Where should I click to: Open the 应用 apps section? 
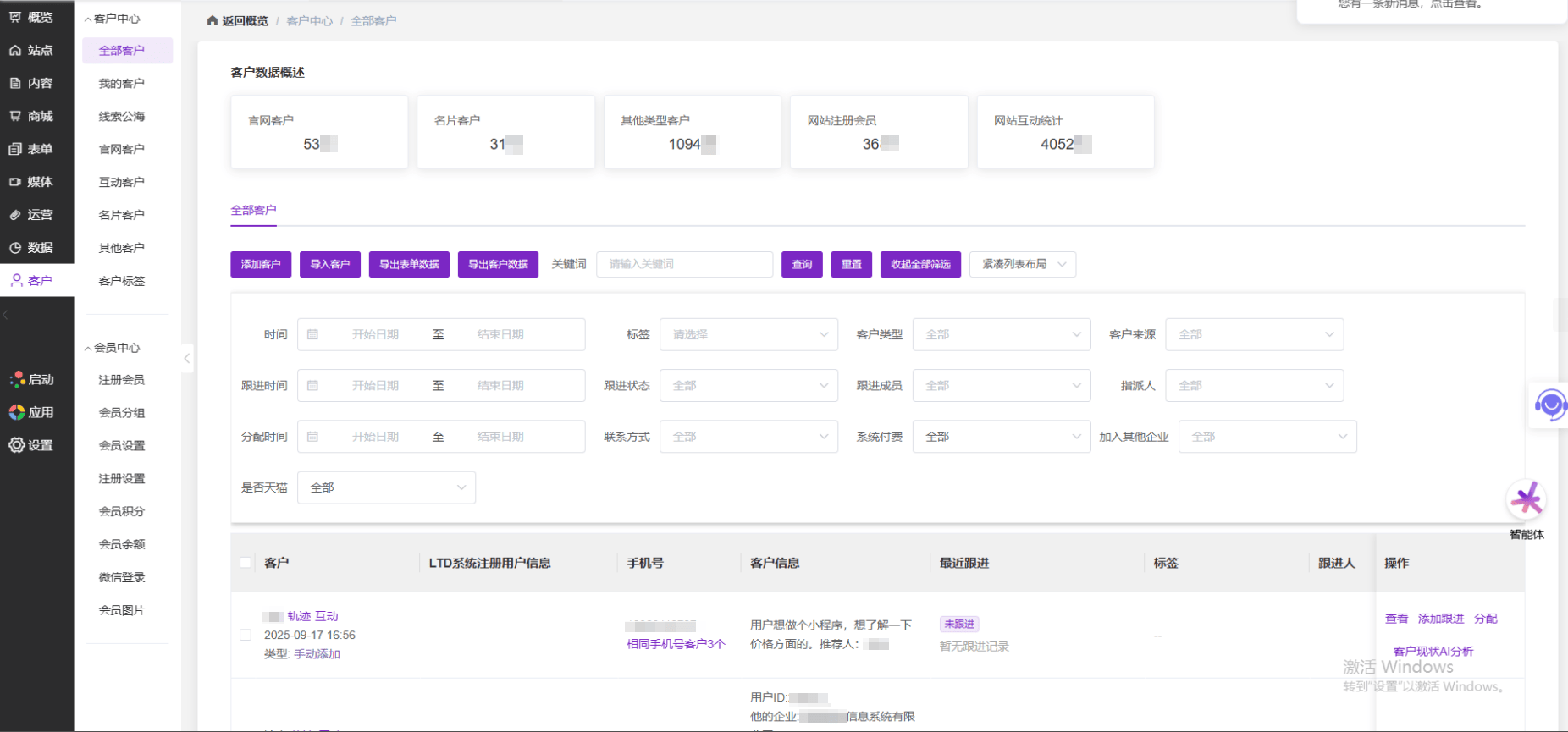pyautogui.click(x=31, y=412)
